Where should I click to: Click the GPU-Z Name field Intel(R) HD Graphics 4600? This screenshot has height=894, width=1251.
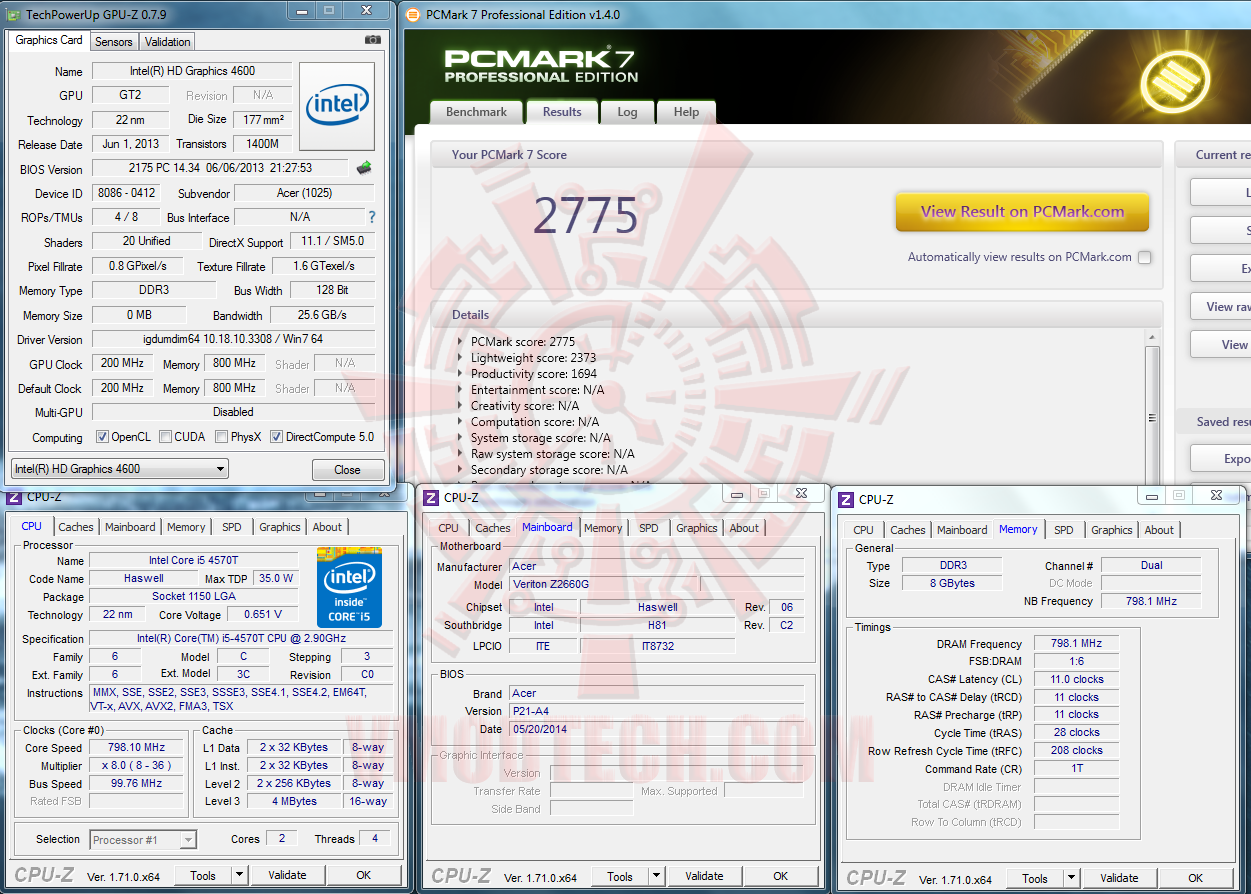pyautogui.click(x=192, y=71)
